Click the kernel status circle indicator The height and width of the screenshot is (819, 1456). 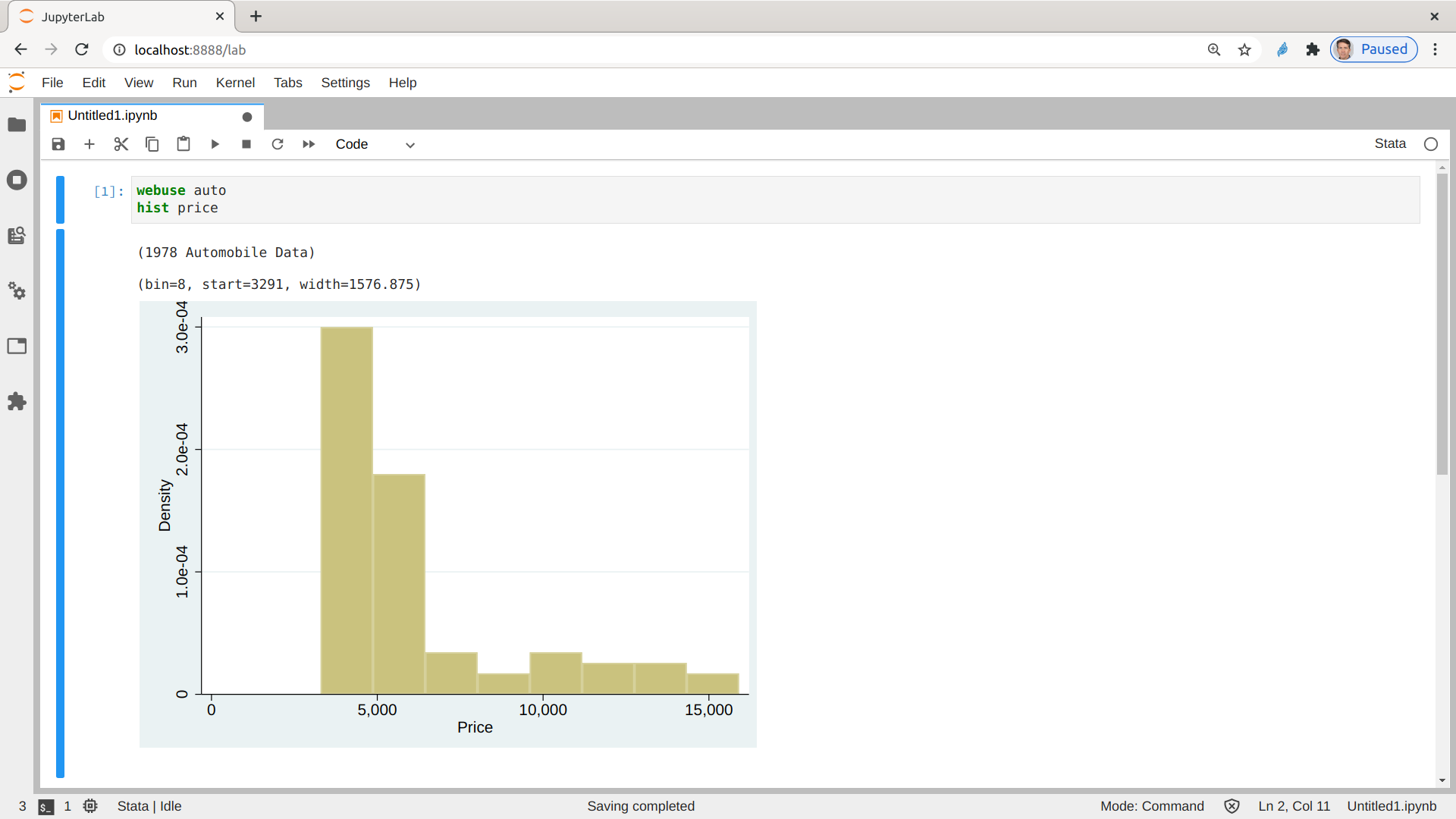pos(1431,144)
